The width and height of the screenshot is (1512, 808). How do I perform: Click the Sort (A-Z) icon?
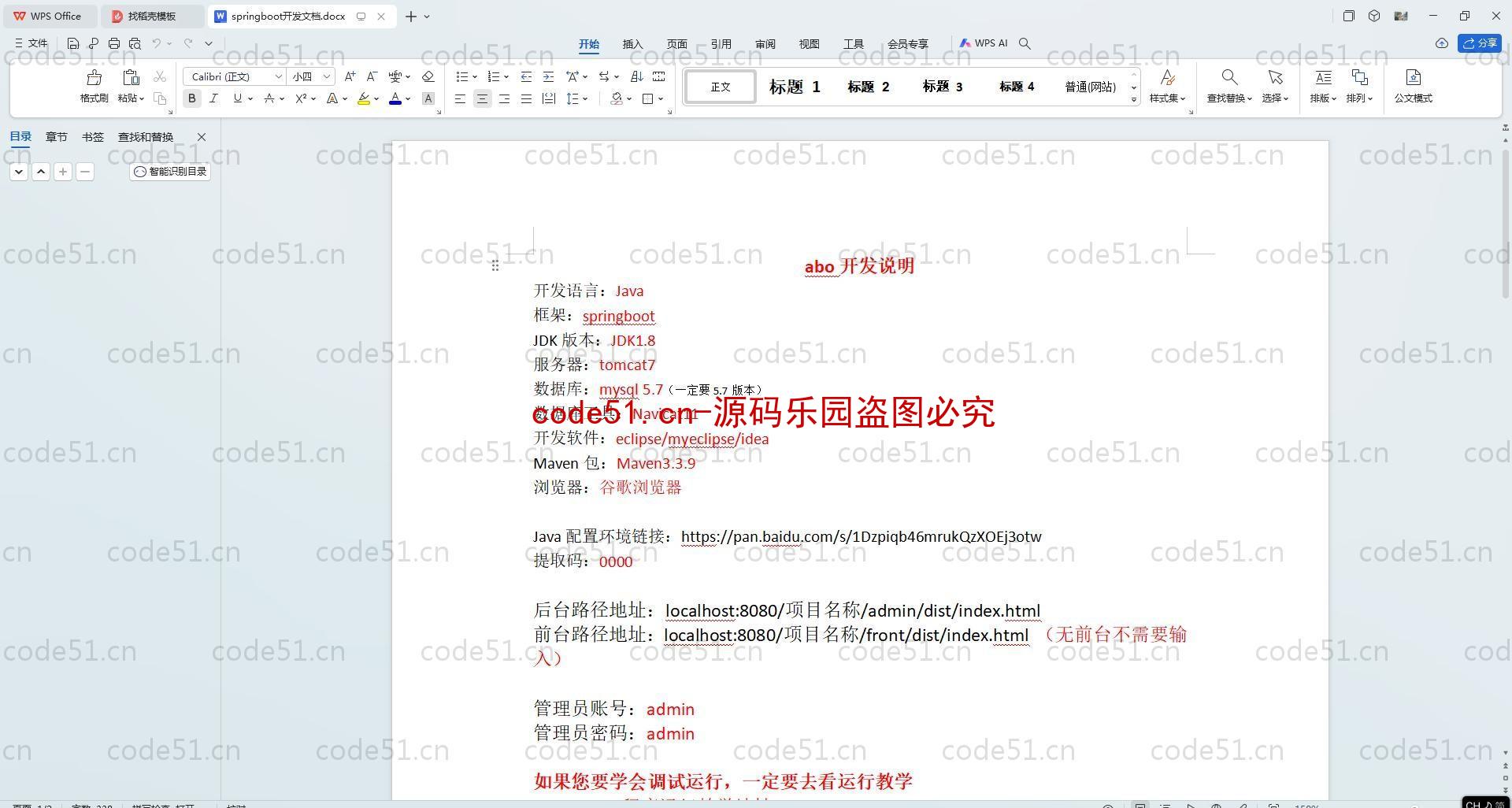tap(637, 76)
